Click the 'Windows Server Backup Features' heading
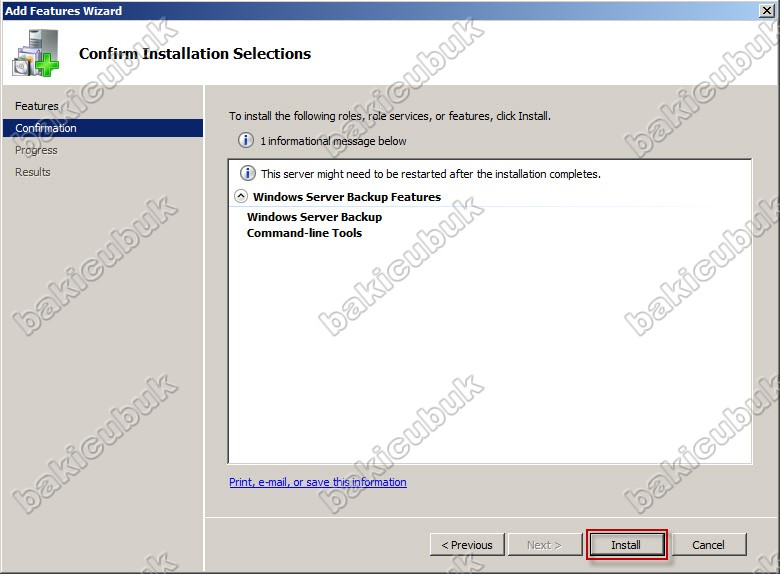This screenshot has height=574, width=780. click(346, 197)
